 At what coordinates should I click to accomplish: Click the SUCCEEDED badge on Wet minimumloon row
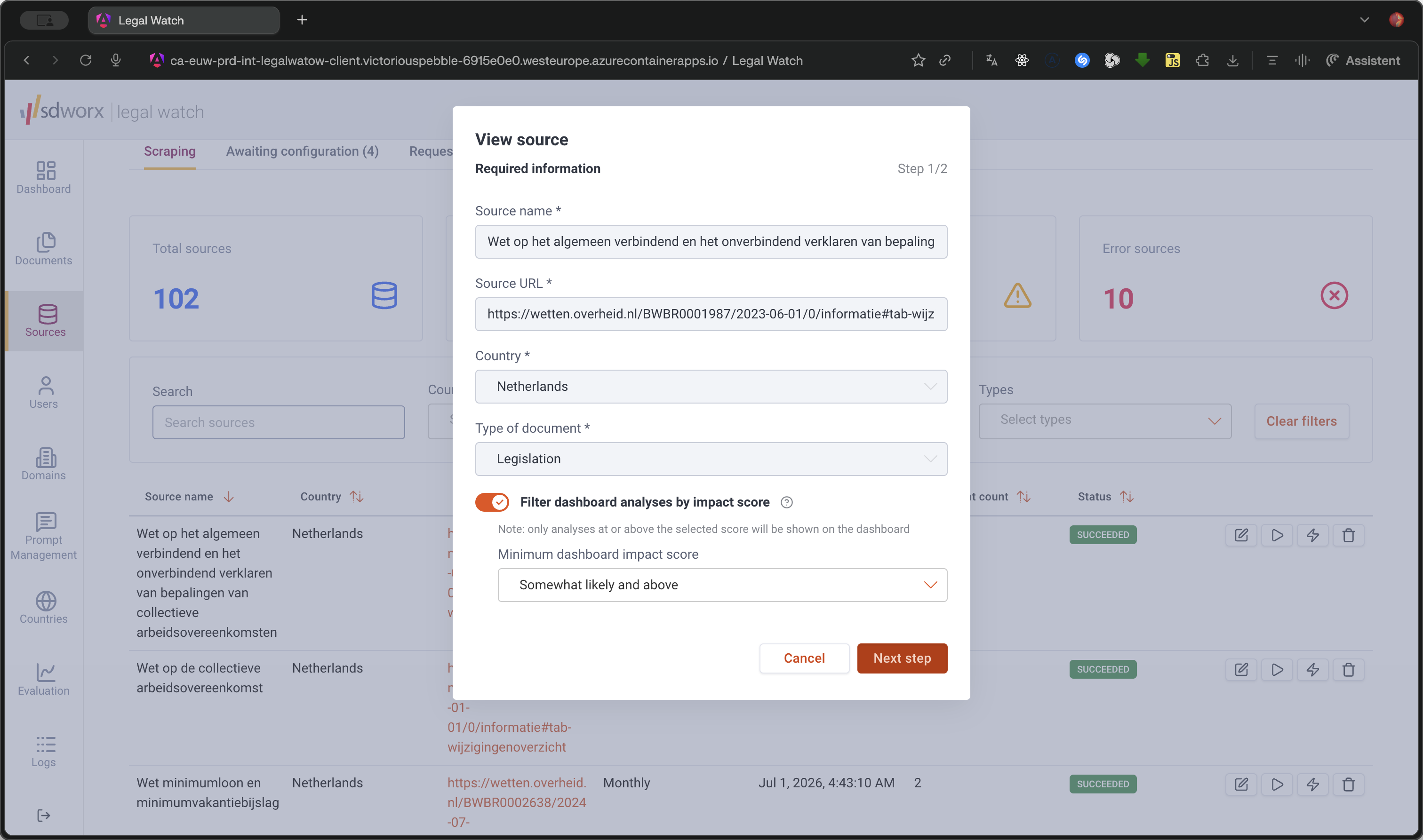tap(1102, 784)
